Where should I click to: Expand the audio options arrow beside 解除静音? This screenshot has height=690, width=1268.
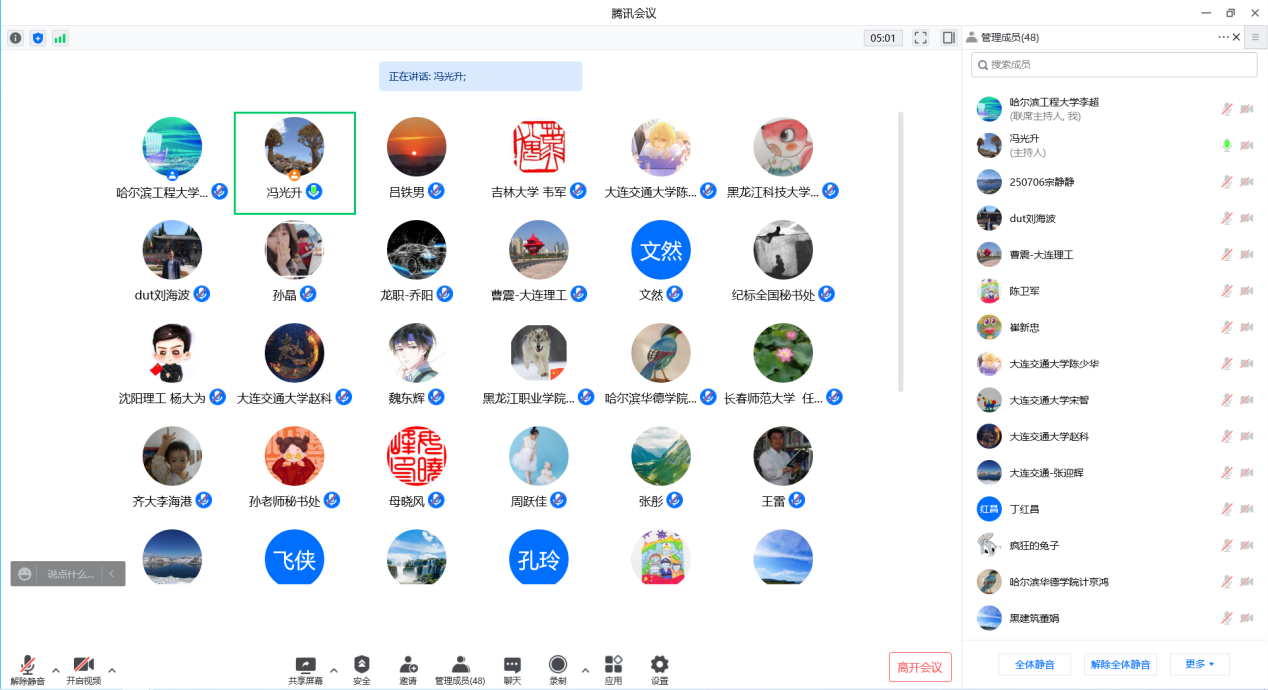pyautogui.click(x=55, y=670)
